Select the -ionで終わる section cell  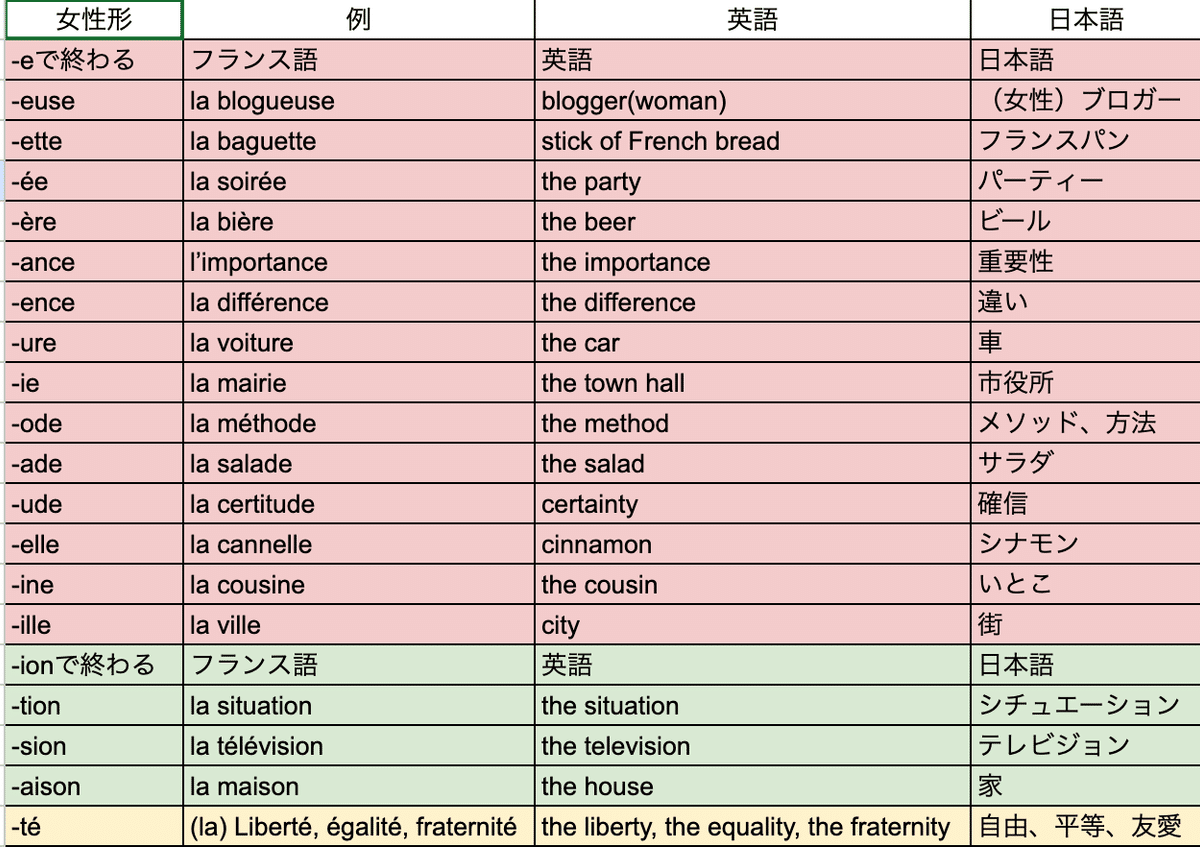(x=94, y=665)
